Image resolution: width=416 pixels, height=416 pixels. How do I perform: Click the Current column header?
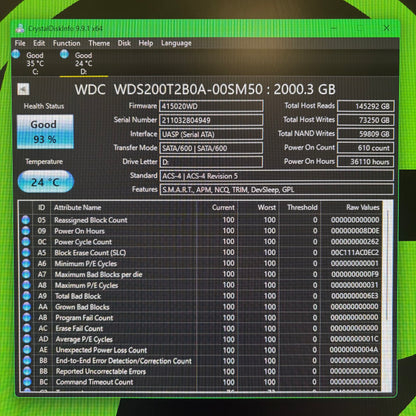point(217,207)
